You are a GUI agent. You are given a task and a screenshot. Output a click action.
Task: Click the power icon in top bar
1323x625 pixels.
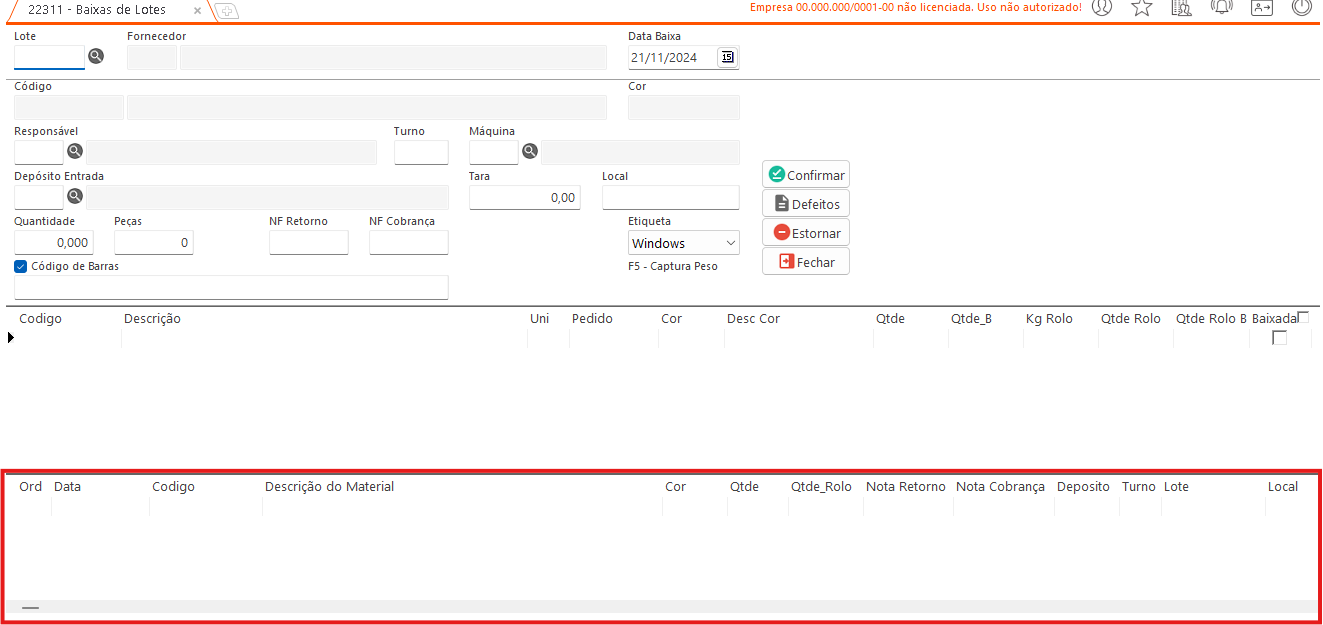pos(1301,8)
